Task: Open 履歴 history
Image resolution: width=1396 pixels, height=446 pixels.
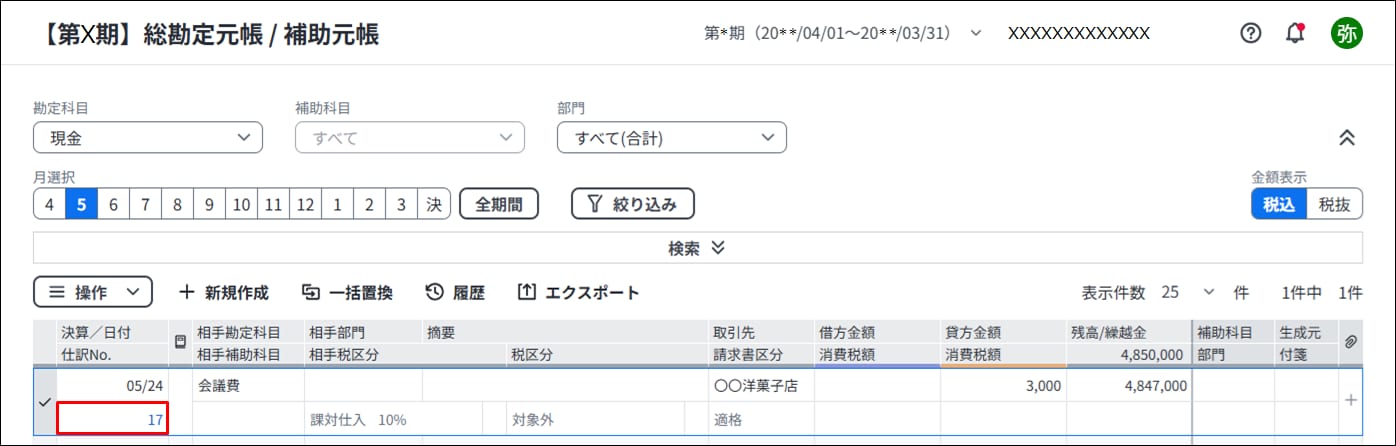Action: 455,293
